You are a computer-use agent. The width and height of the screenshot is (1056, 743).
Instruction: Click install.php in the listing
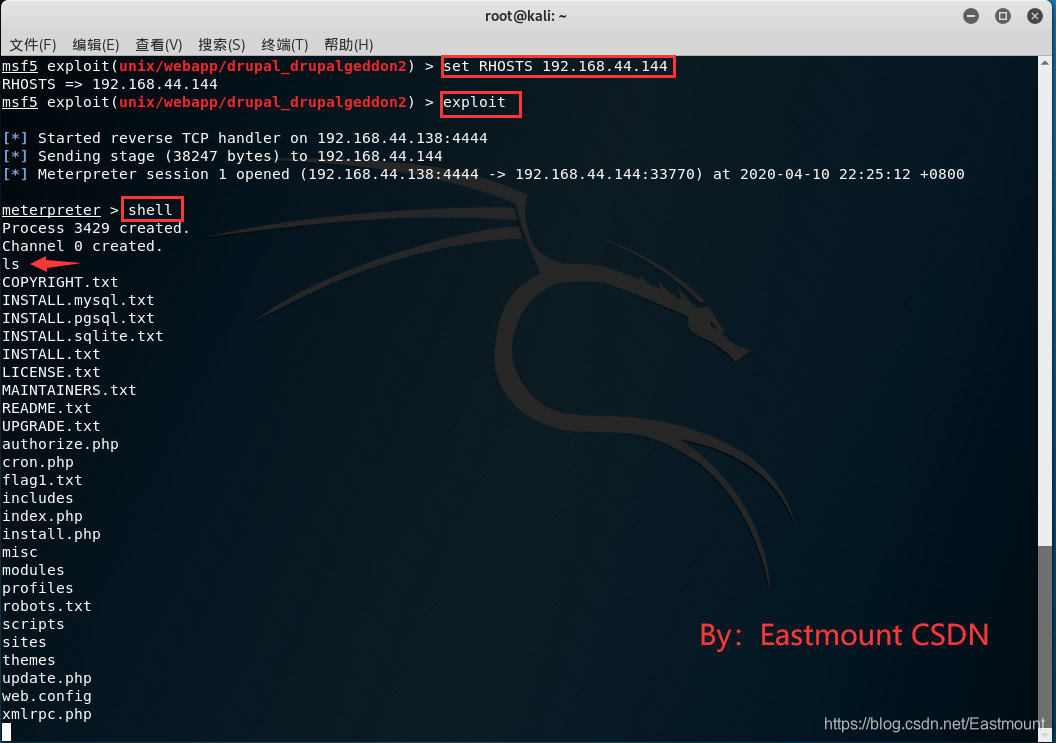tap(51, 534)
